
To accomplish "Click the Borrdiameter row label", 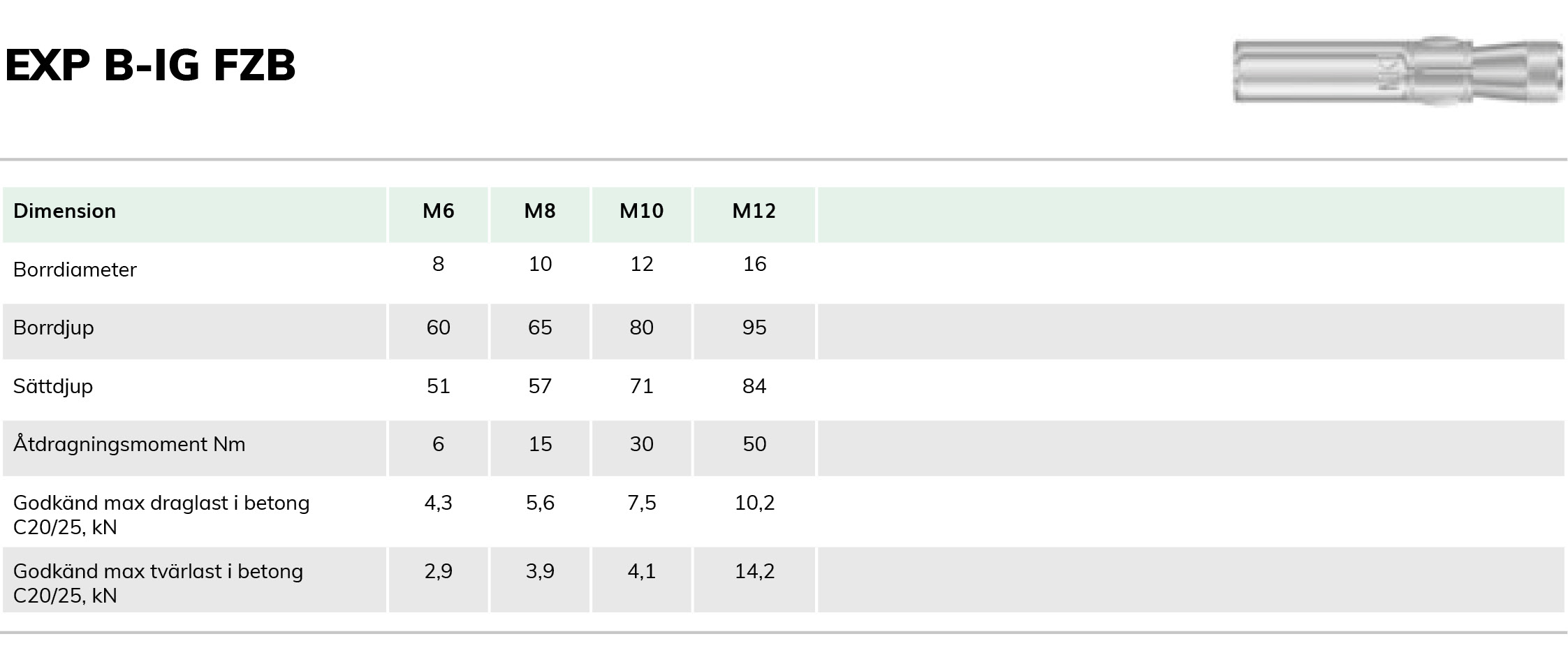I will 75,270.
